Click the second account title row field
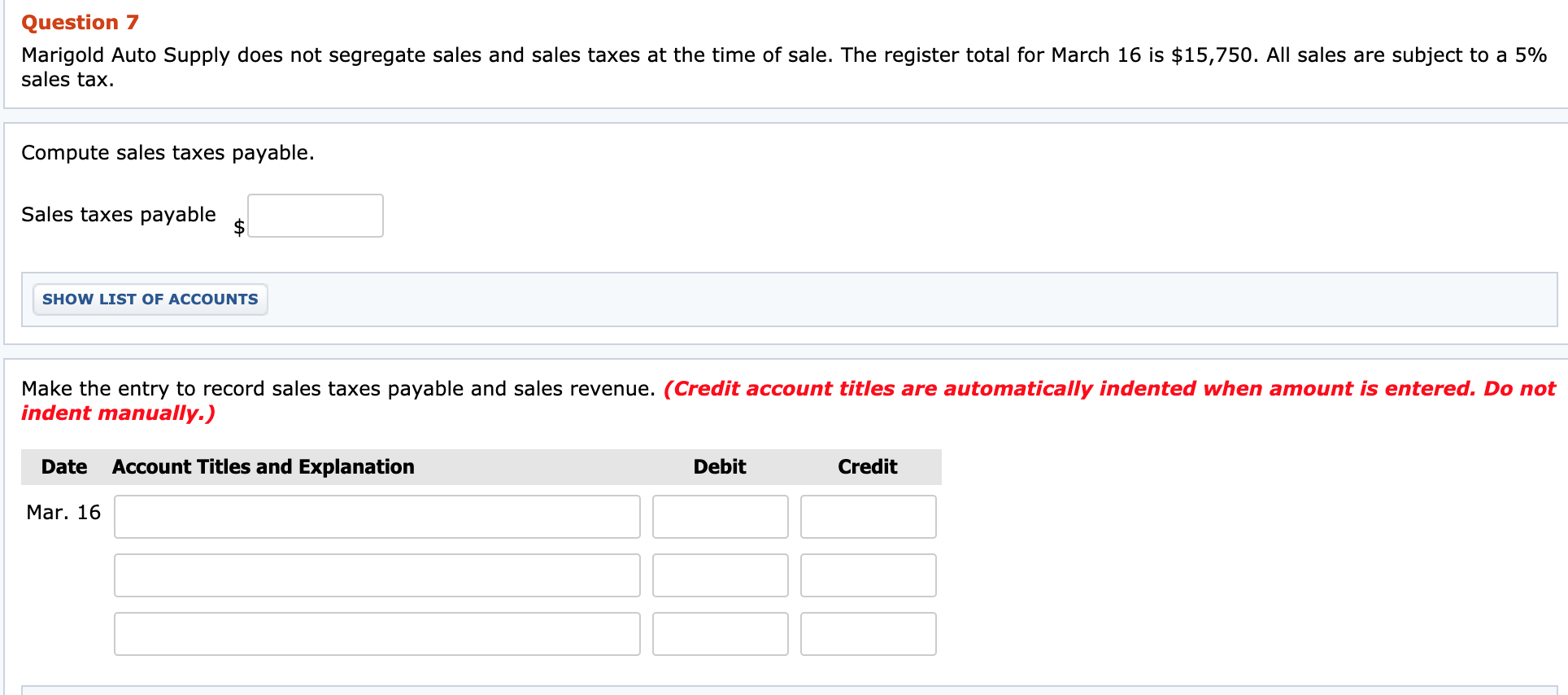 (377, 575)
